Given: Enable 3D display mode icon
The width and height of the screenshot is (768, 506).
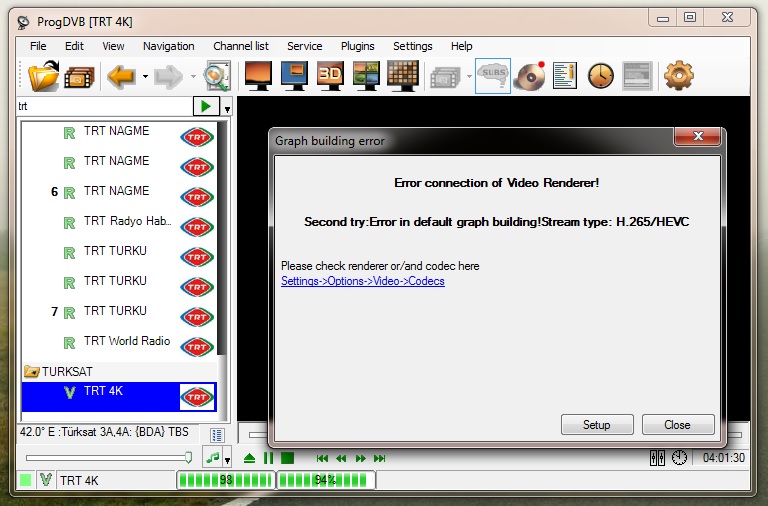Looking at the screenshot, I should click(x=330, y=75).
